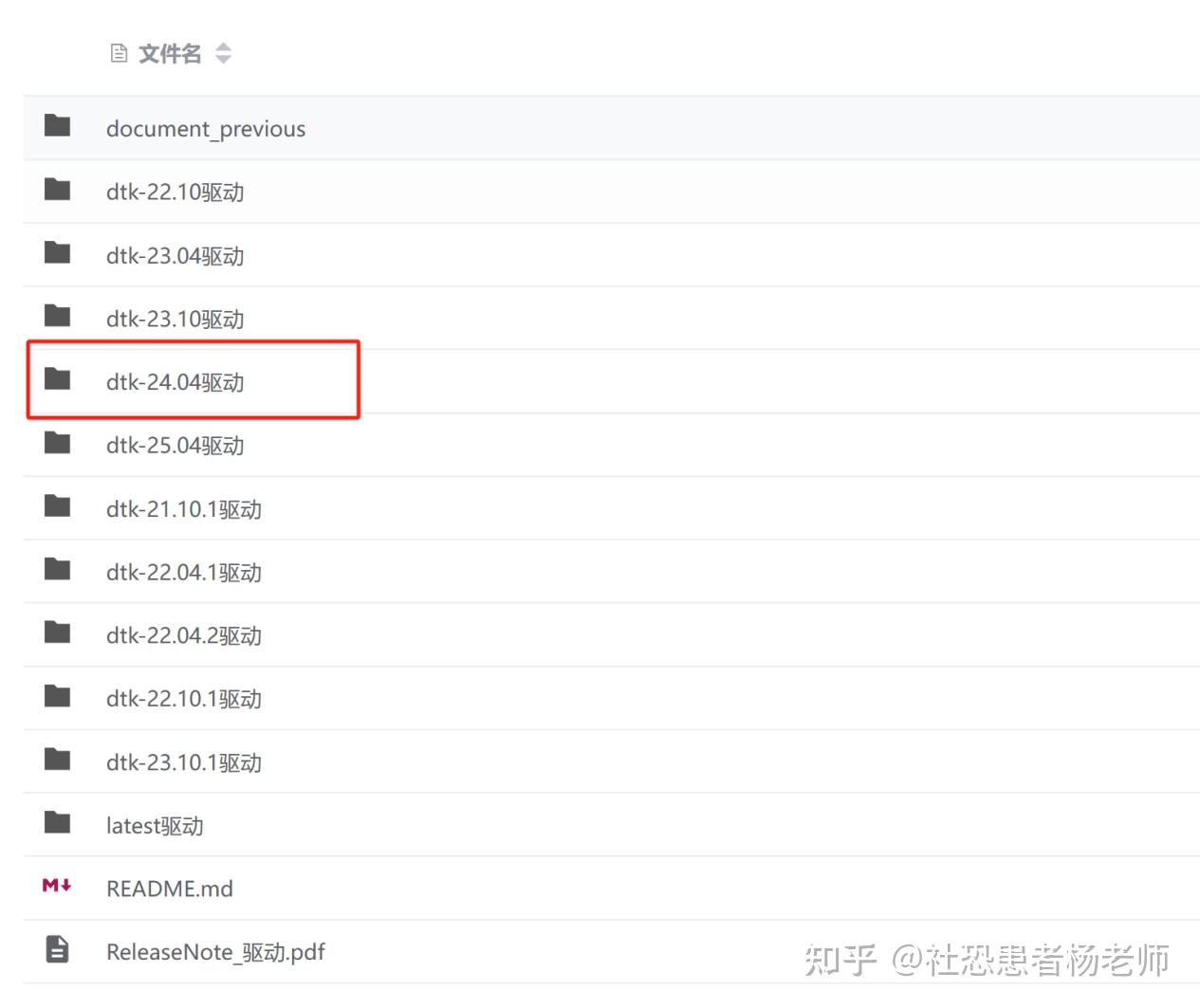Click the sort arrows next to 文件名
Screen dimensions: 1200x1008
[x=224, y=53]
